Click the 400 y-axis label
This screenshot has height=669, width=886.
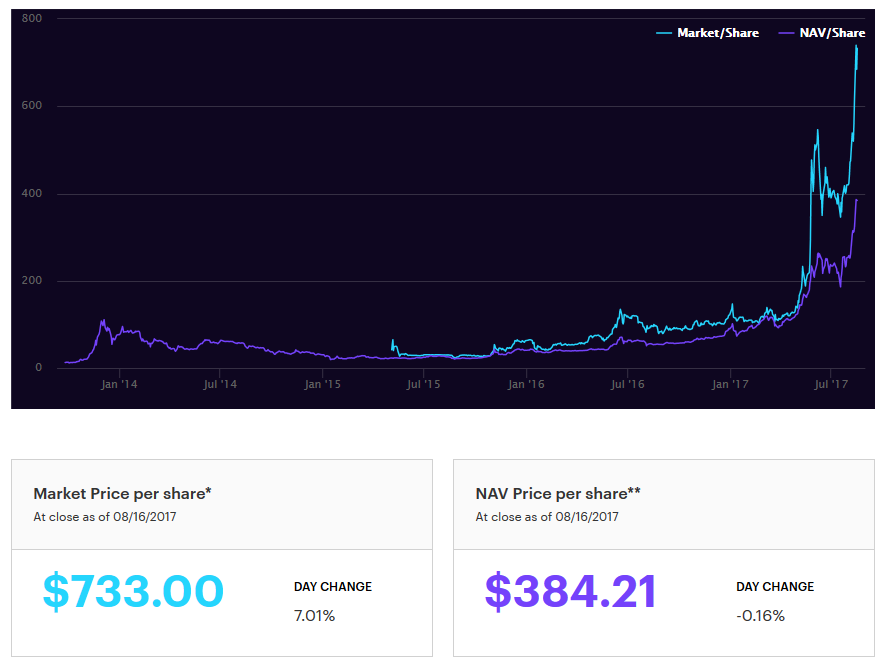[x=32, y=194]
